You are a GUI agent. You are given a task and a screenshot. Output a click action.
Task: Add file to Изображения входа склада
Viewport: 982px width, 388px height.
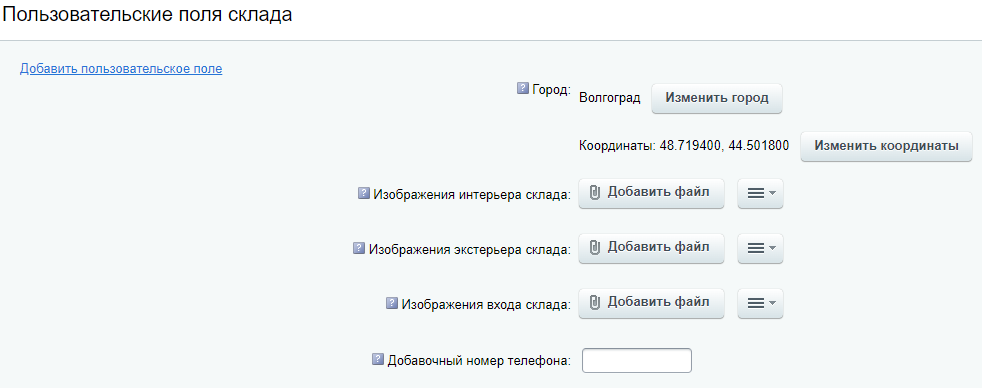pos(651,304)
